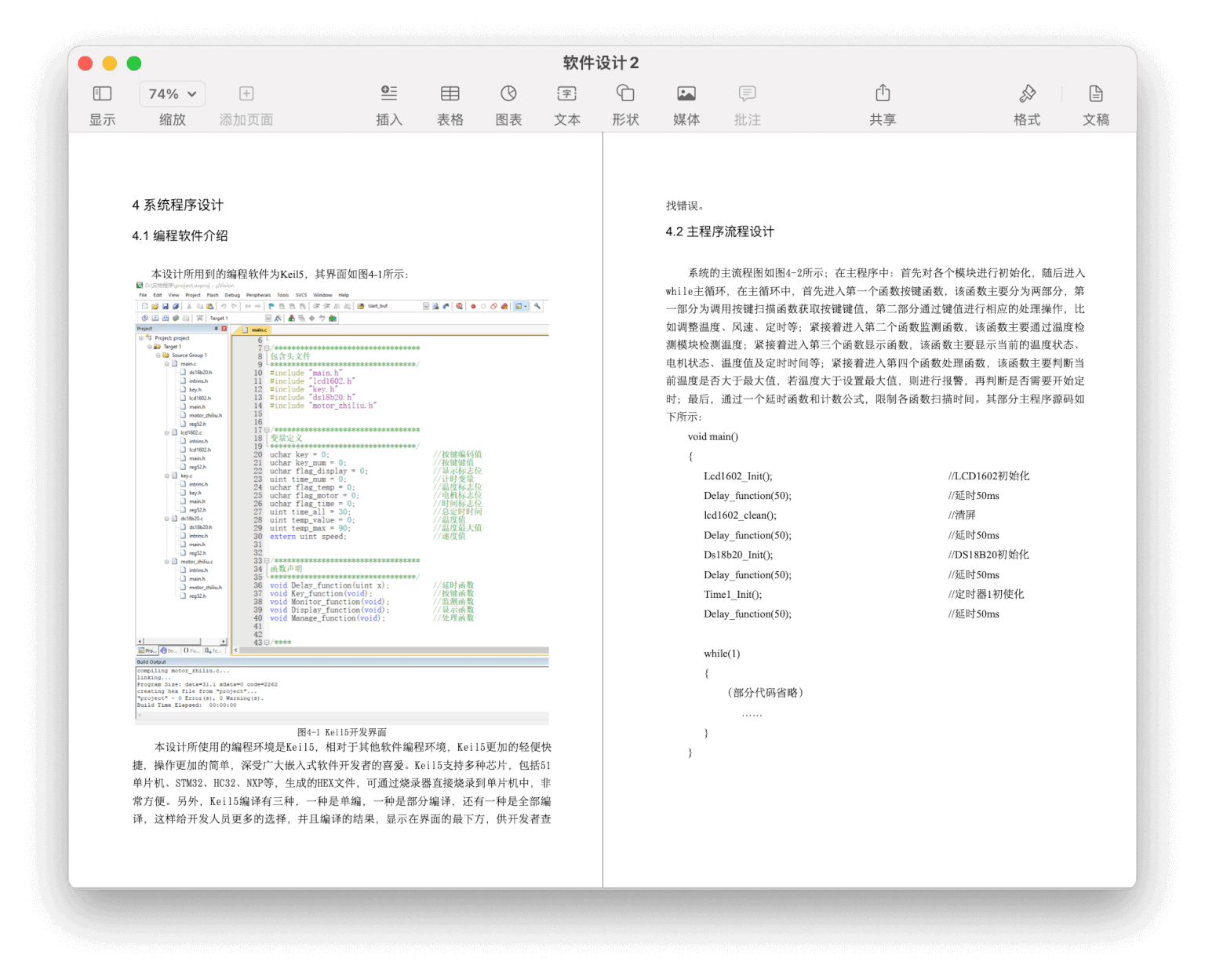The image size is (1205, 980).
Task: Click code line Time1_Init();
Action: point(733,595)
